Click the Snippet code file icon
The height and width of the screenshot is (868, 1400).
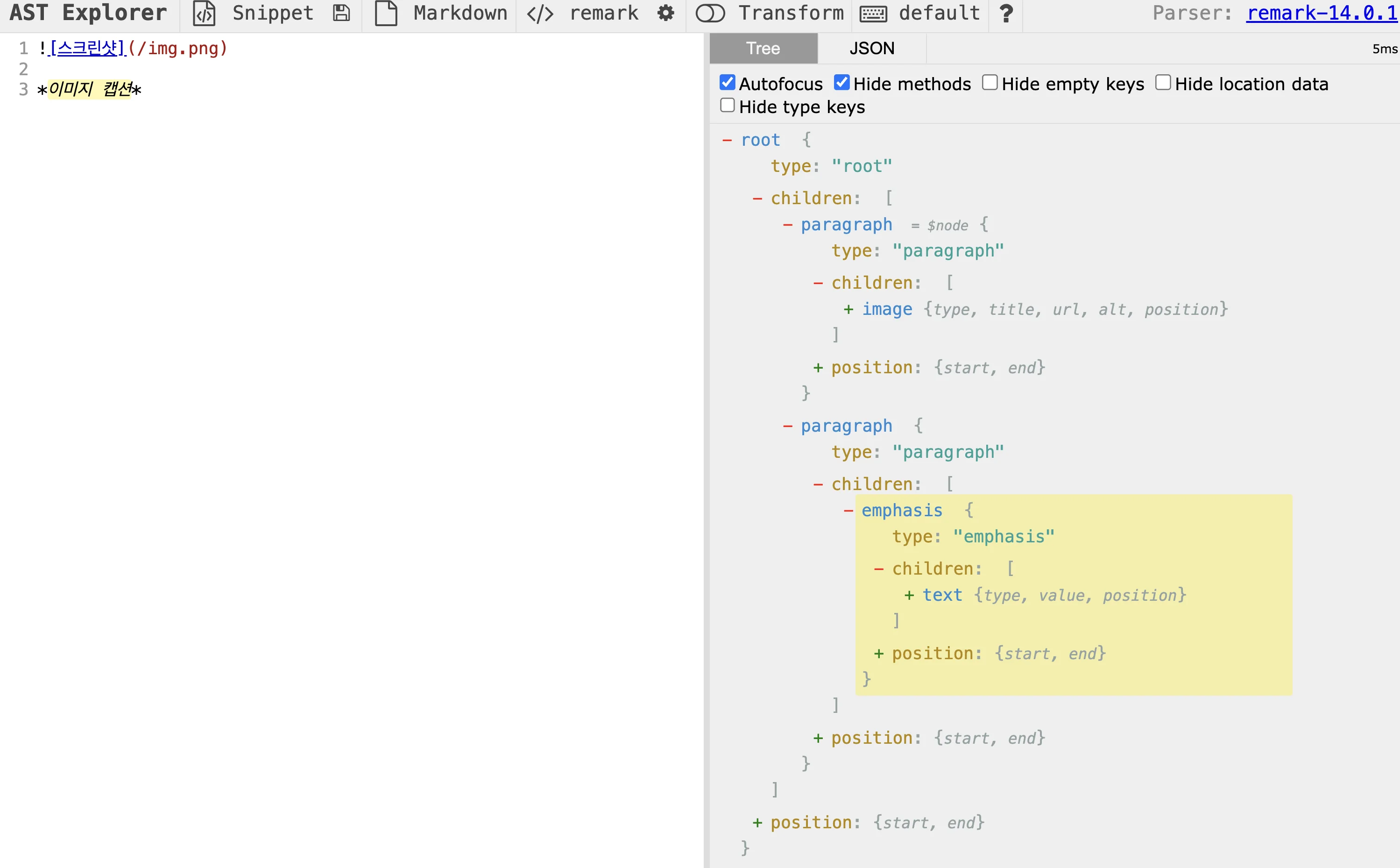click(x=204, y=13)
